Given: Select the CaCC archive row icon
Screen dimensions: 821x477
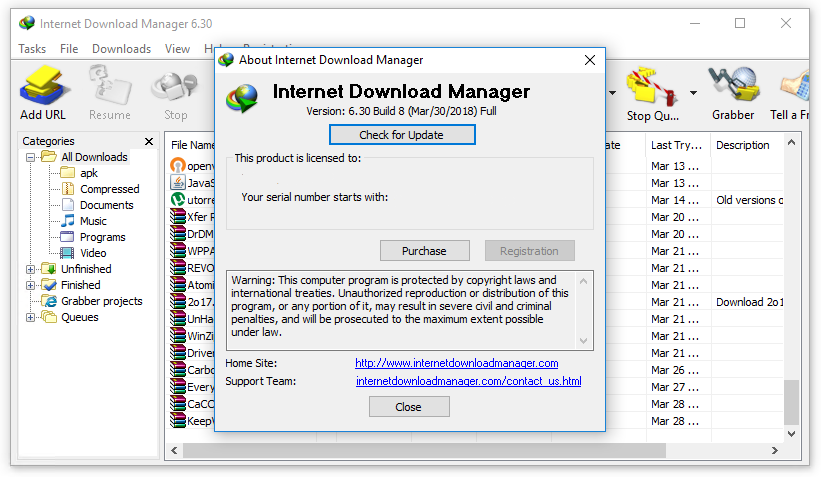Looking at the screenshot, I should (x=178, y=404).
